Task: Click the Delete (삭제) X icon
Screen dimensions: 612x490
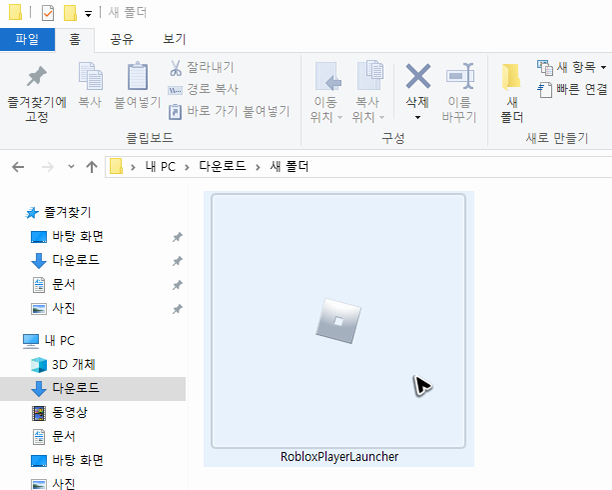Action: [418, 77]
